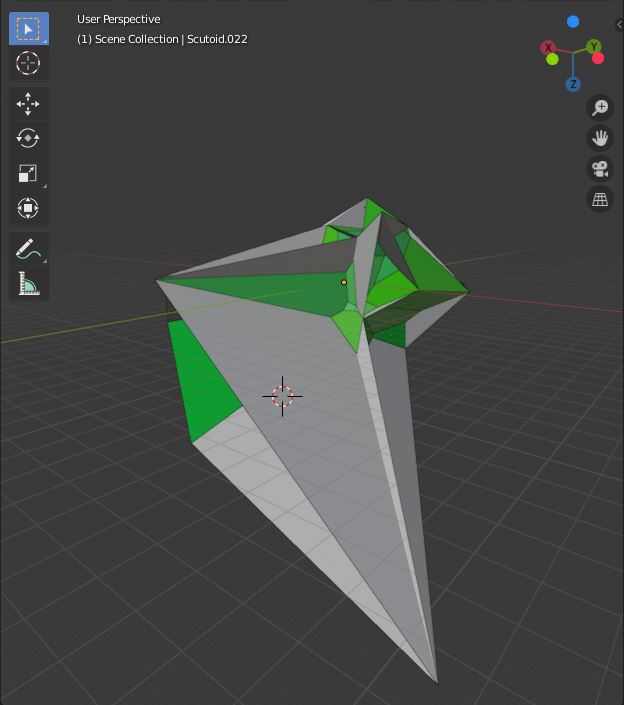Click the 'User Perspective' view label
The image size is (624, 705).
click(x=119, y=19)
